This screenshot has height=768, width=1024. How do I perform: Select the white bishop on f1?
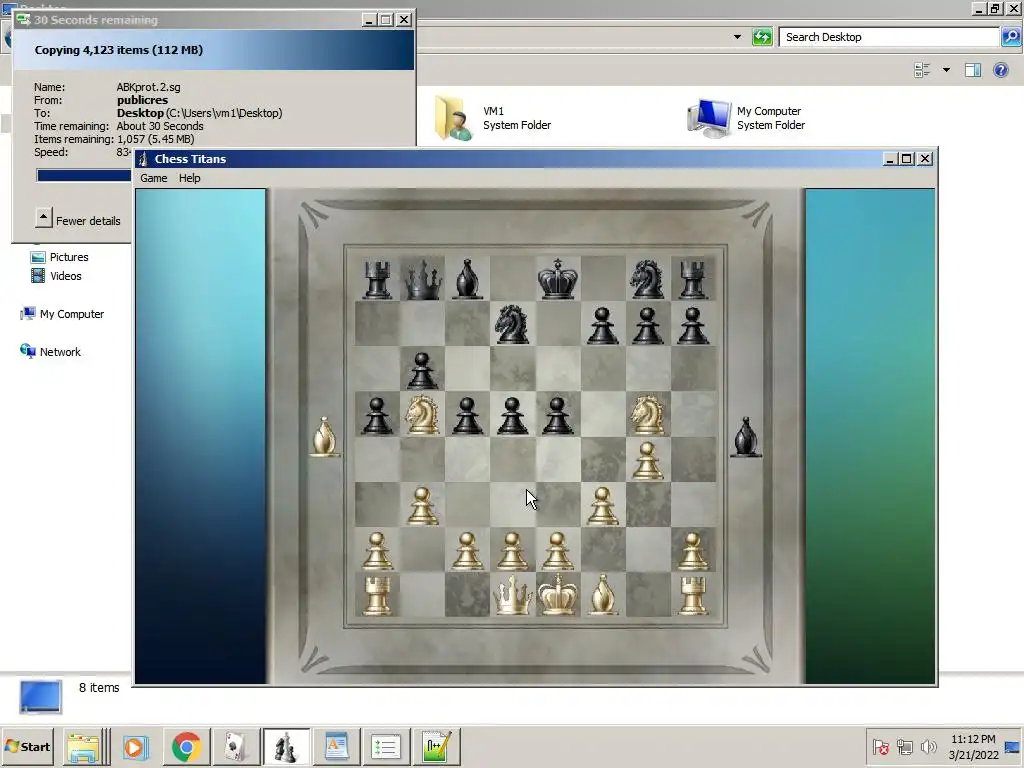click(x=602, y=595)
